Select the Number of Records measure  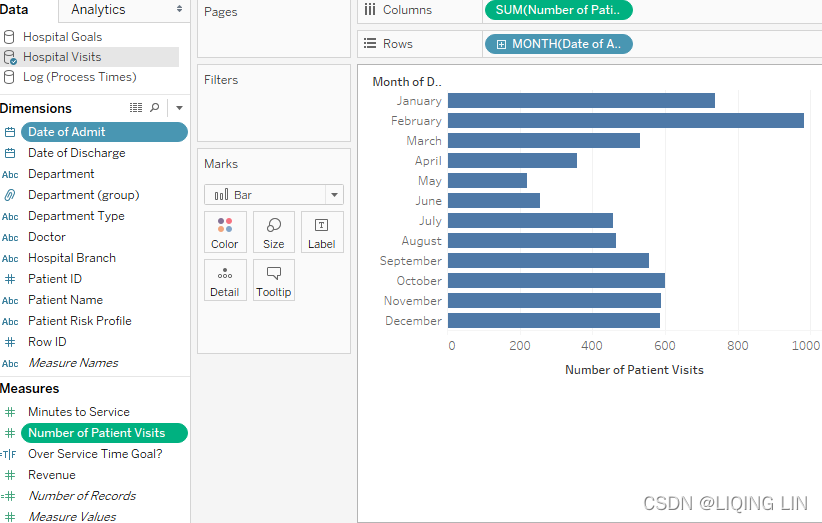point(82,496)
